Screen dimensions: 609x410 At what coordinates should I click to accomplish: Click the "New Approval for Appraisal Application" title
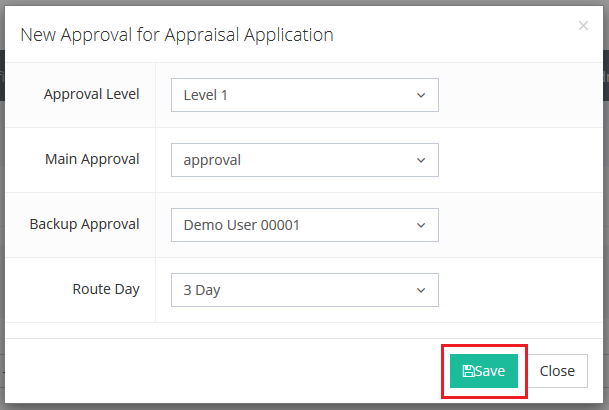pyautogui.click(x=177, y=35)
